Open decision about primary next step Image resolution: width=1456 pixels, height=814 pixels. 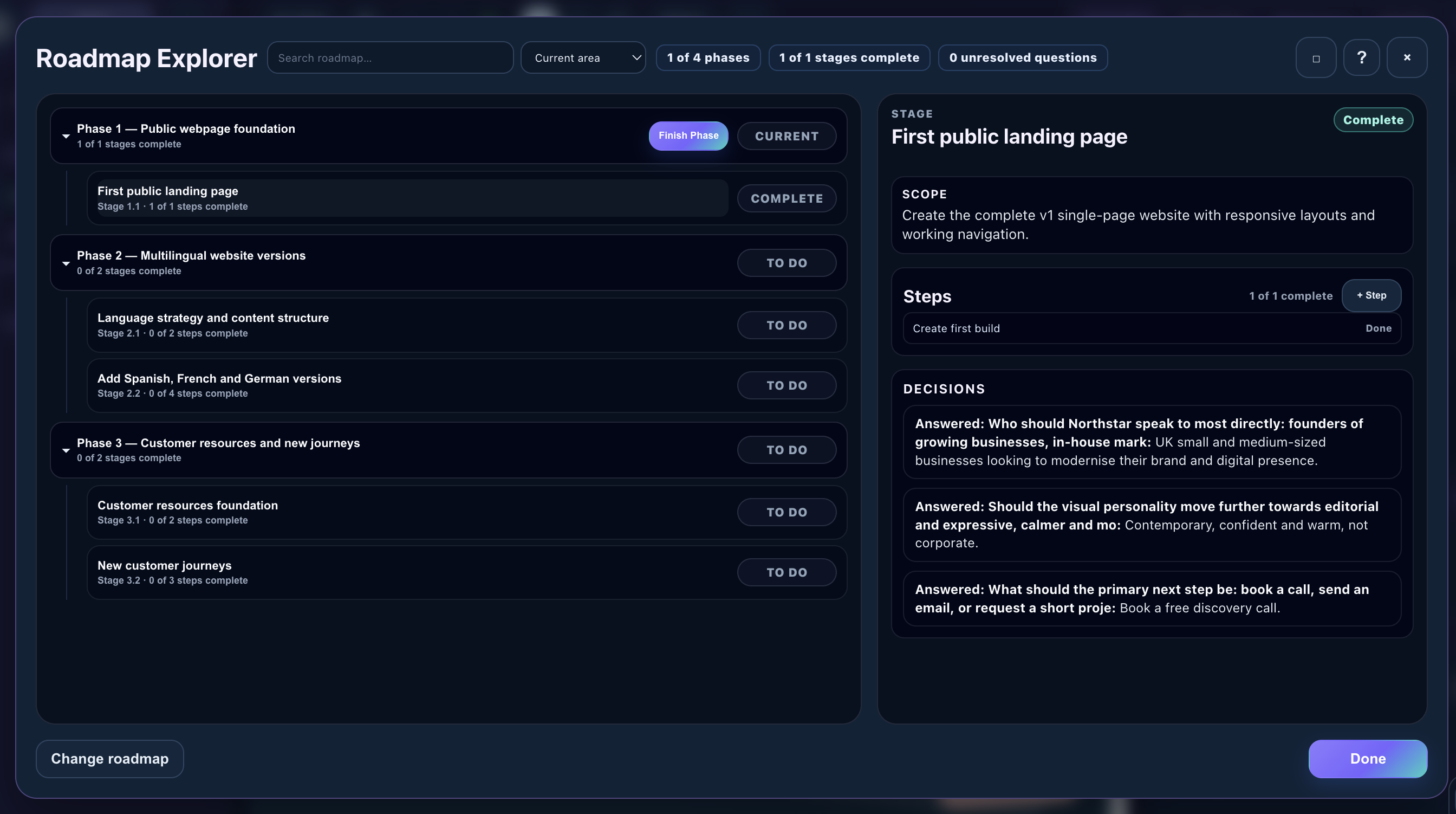coord(1152,598)
